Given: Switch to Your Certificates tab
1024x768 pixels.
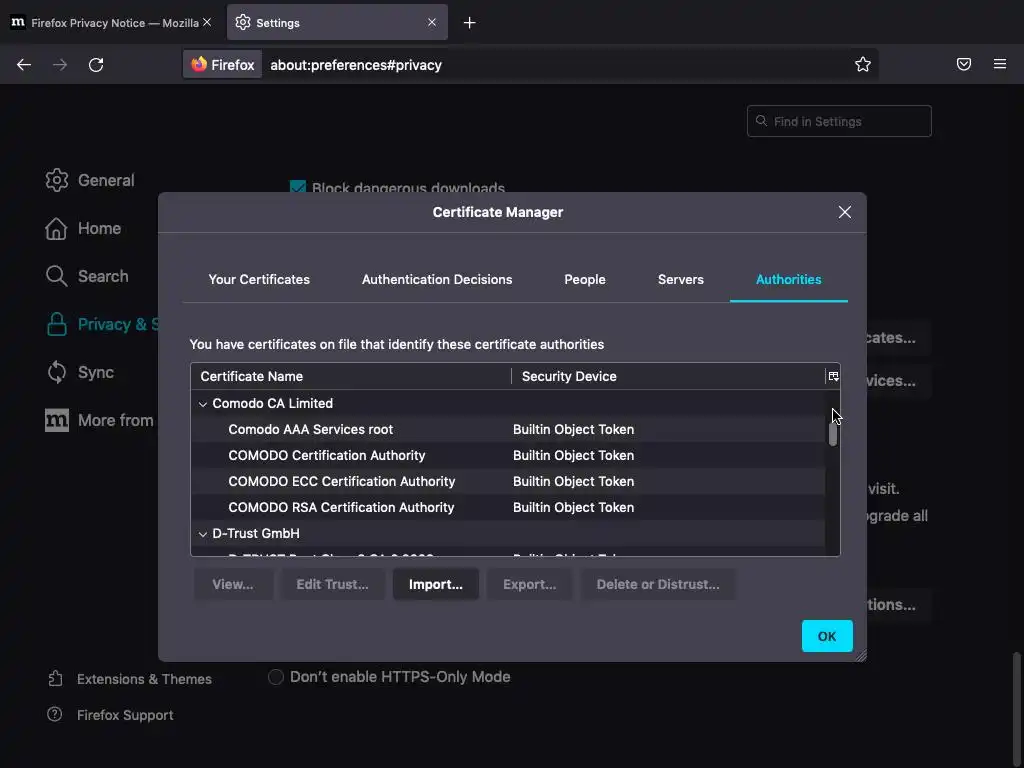Looking at the screenshot, I should click(259, 280).
